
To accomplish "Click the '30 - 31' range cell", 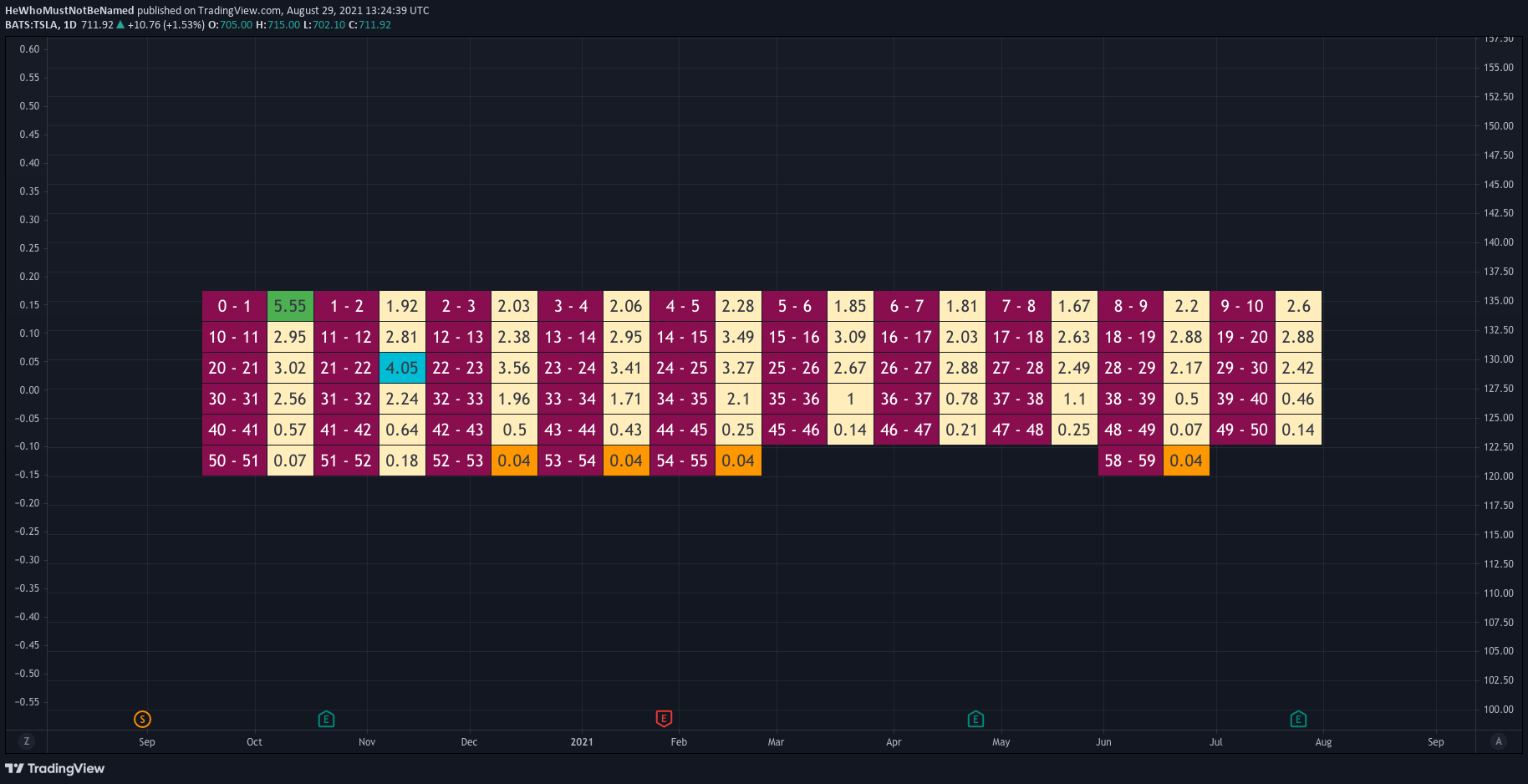I will tap(234, 399).
